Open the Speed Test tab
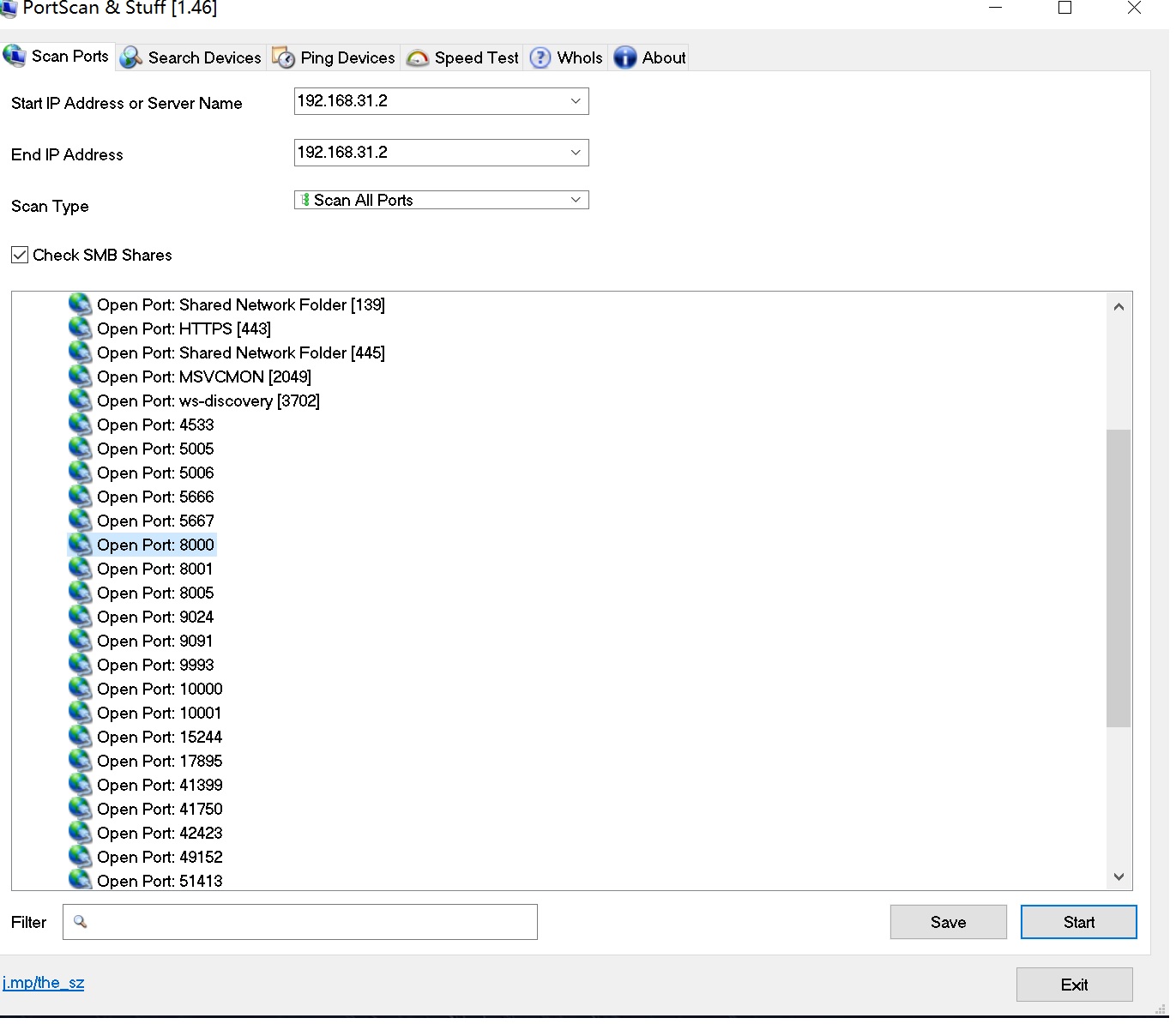1176x1024 pixels. tap(462, 57)
